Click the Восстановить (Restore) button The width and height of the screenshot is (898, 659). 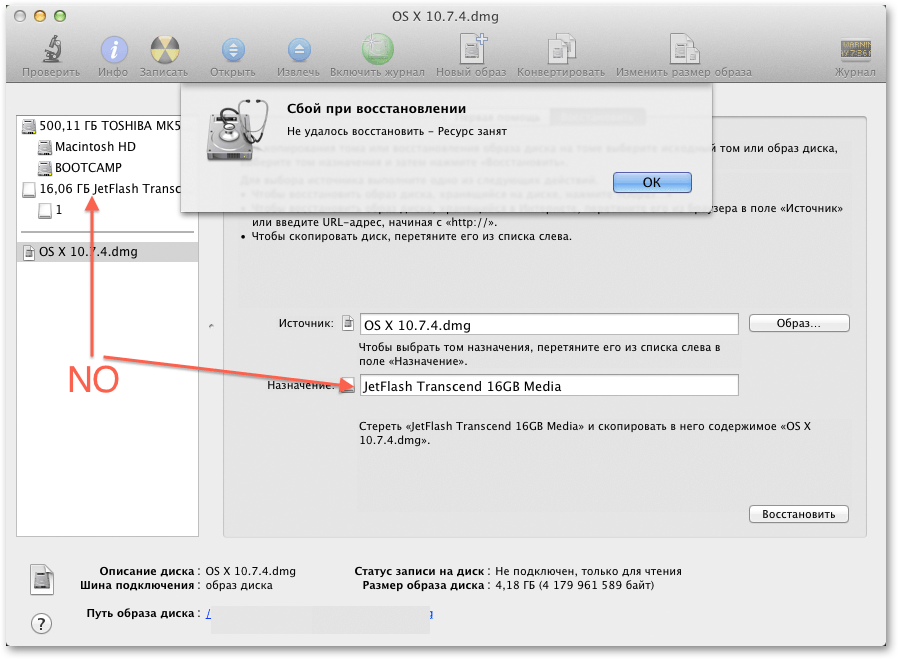click(798, 514)
